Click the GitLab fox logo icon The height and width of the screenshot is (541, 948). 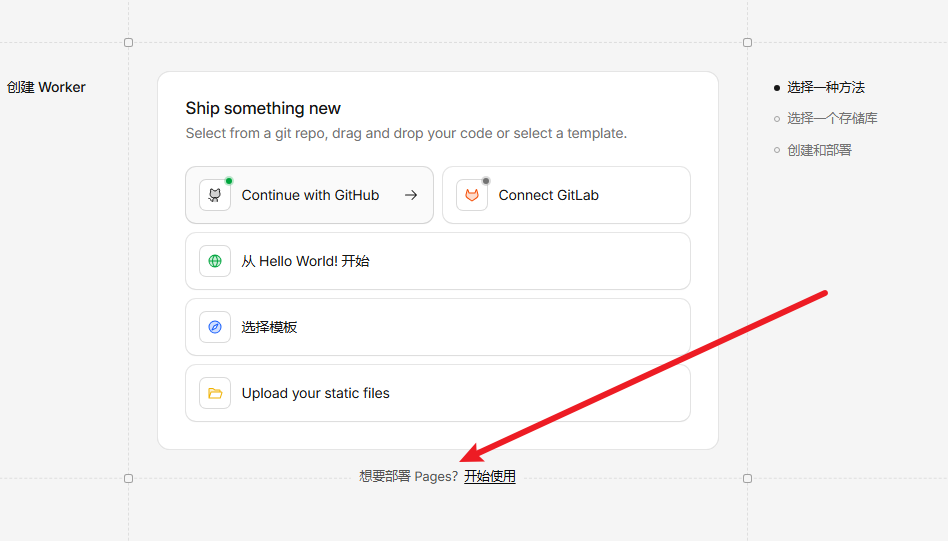point(472,196)
